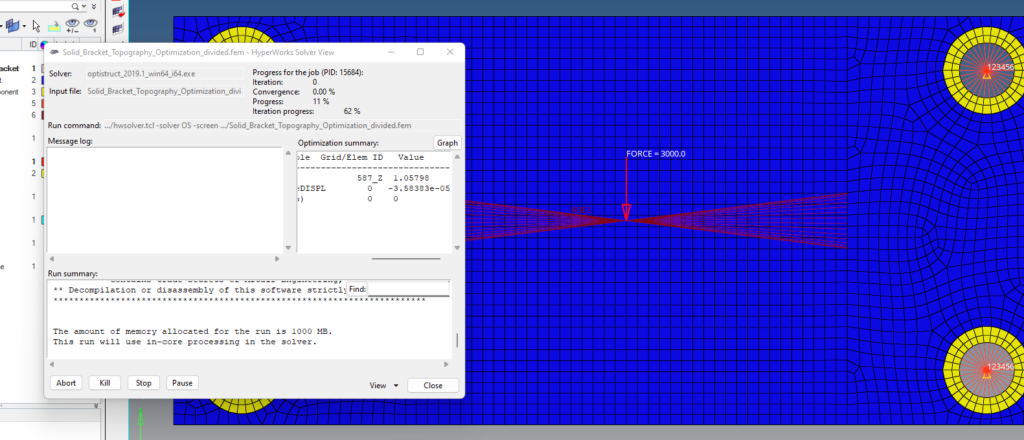This screenshot has height=440, width=1024.
Task: Click the Graph button in Optimization summary
Action: 447,143
